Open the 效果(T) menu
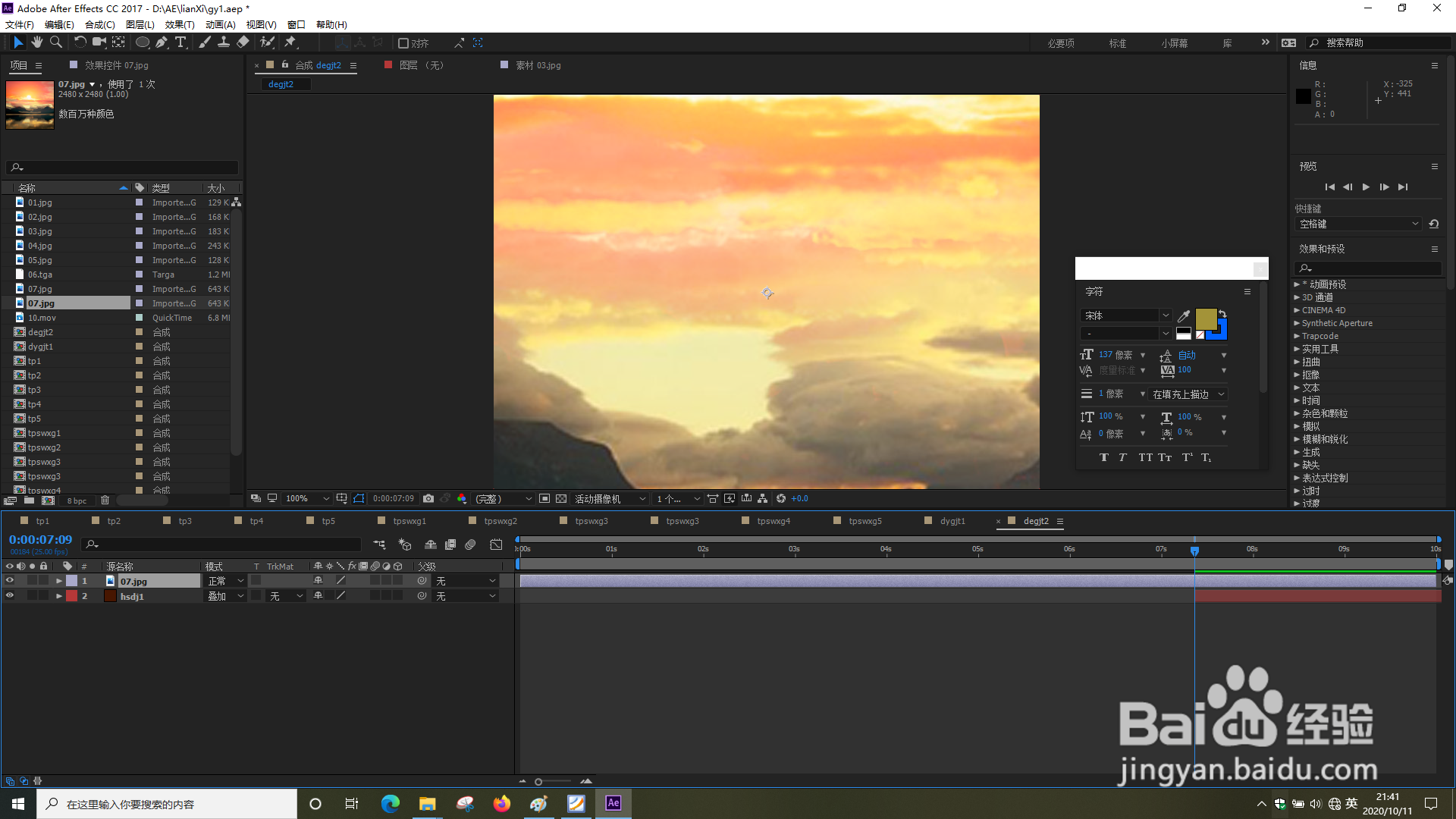The width and height of the screenshot is (1456, 819). [x=180, y=25]
